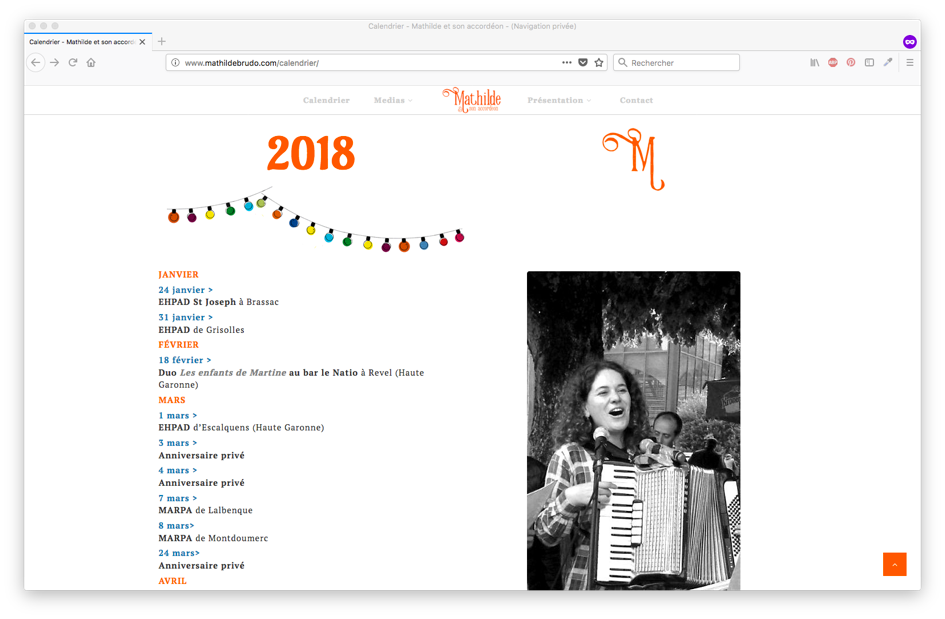Open the browser home page
945x619 pixels.
pyautogui.click(x=91, y=63)
